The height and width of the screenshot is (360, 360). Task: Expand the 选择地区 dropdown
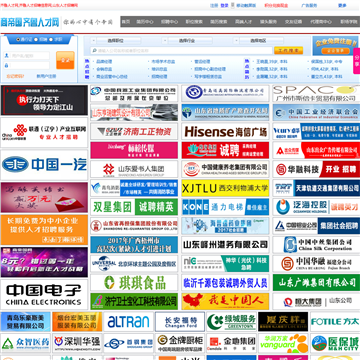[258, 41]
